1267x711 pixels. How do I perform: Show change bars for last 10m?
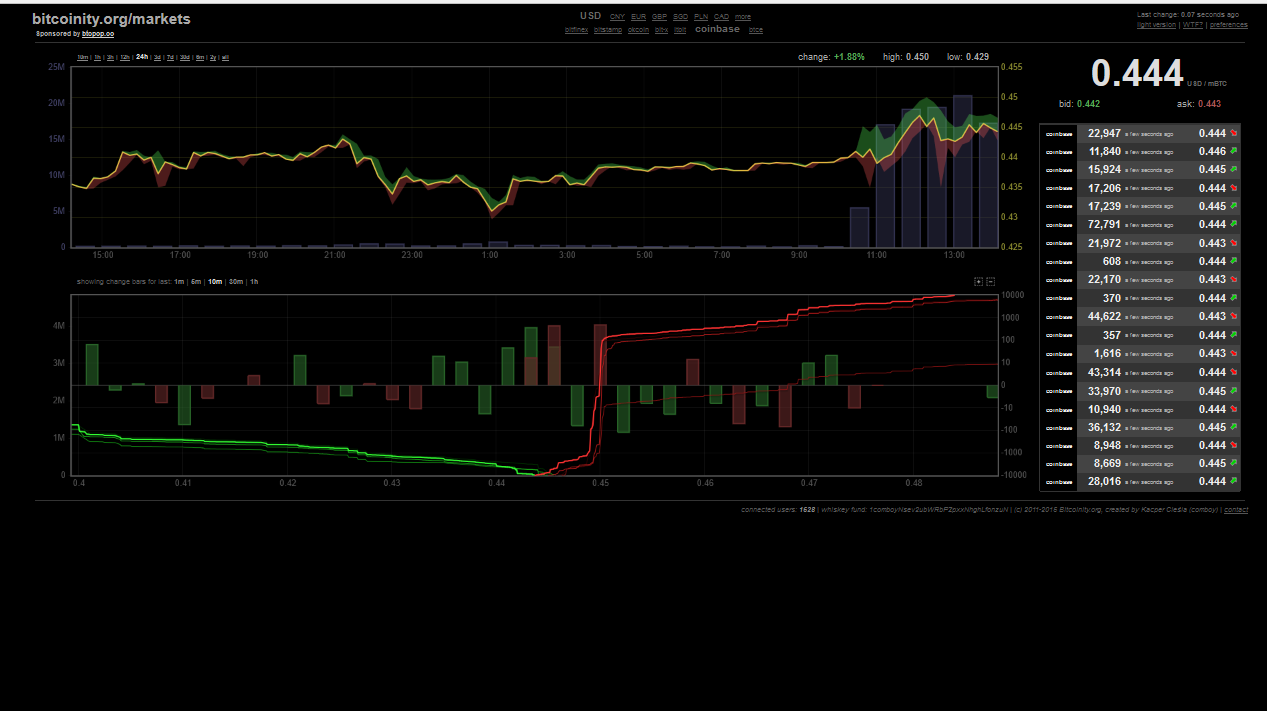click(215, 282)
